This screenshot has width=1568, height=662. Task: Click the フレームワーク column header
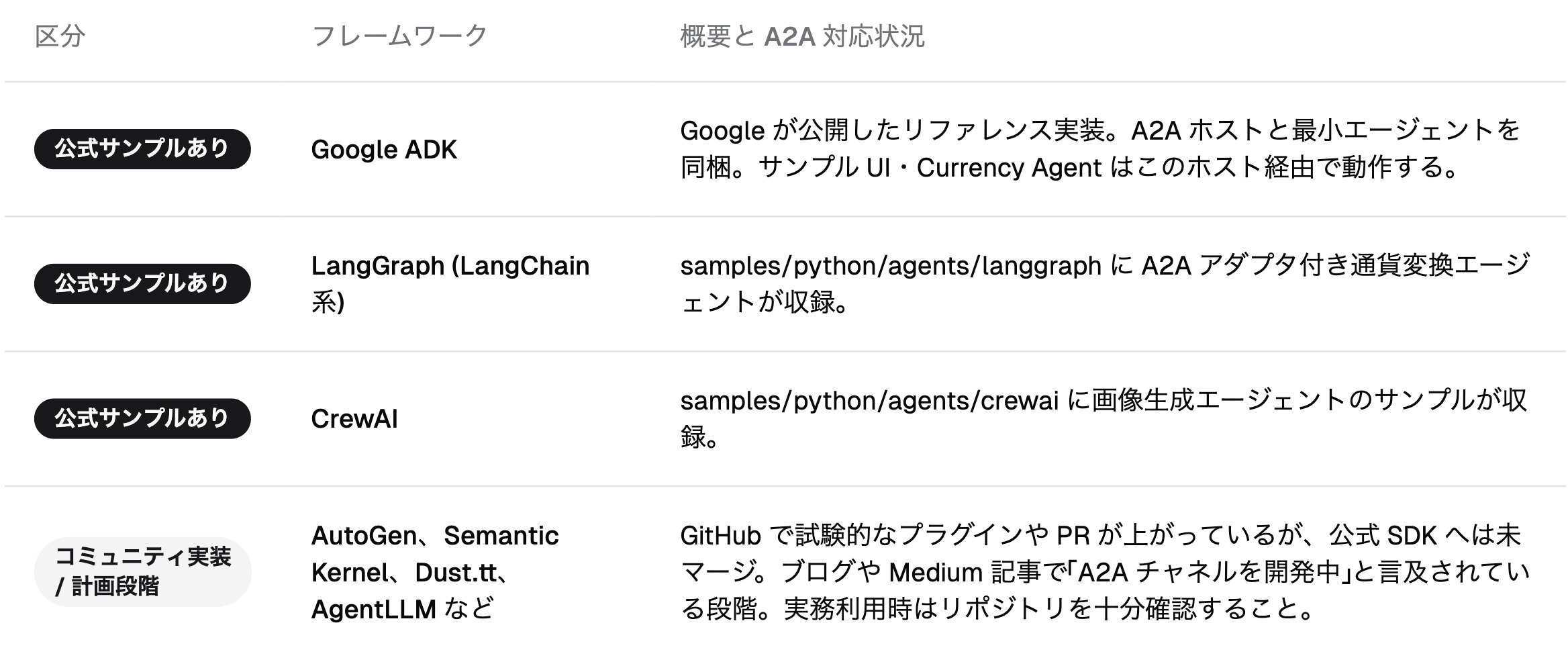tap(399, 36)
